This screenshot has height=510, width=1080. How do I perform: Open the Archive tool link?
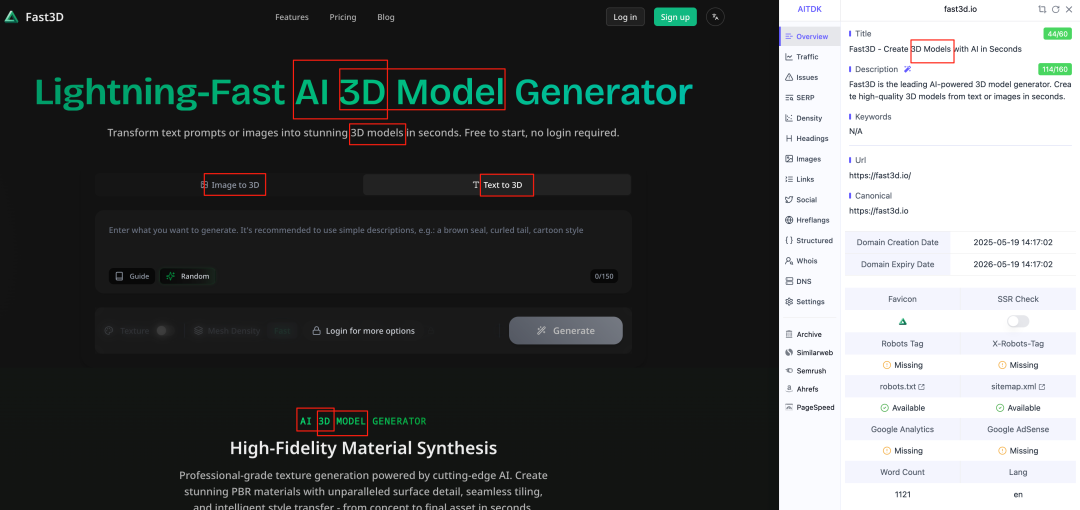[809, 334]
